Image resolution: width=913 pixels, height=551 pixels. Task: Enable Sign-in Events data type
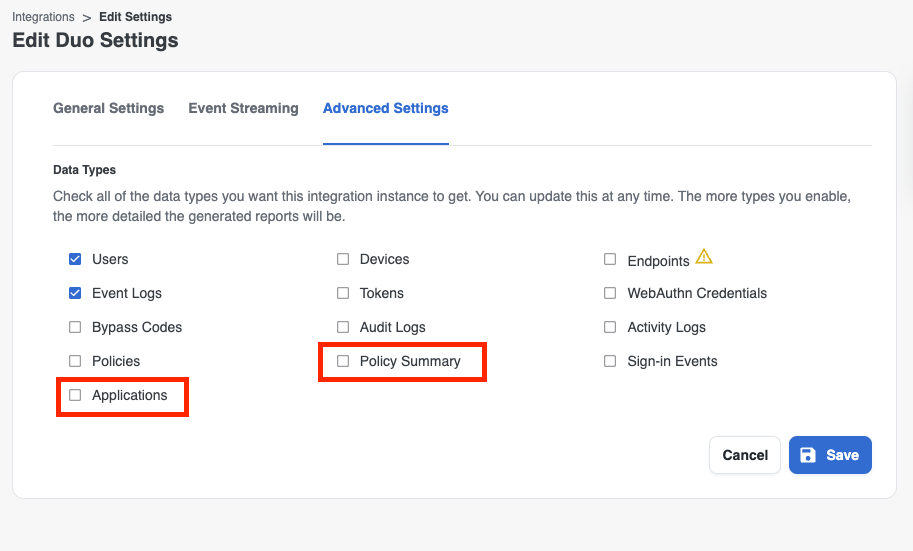(x=610, y=361)
